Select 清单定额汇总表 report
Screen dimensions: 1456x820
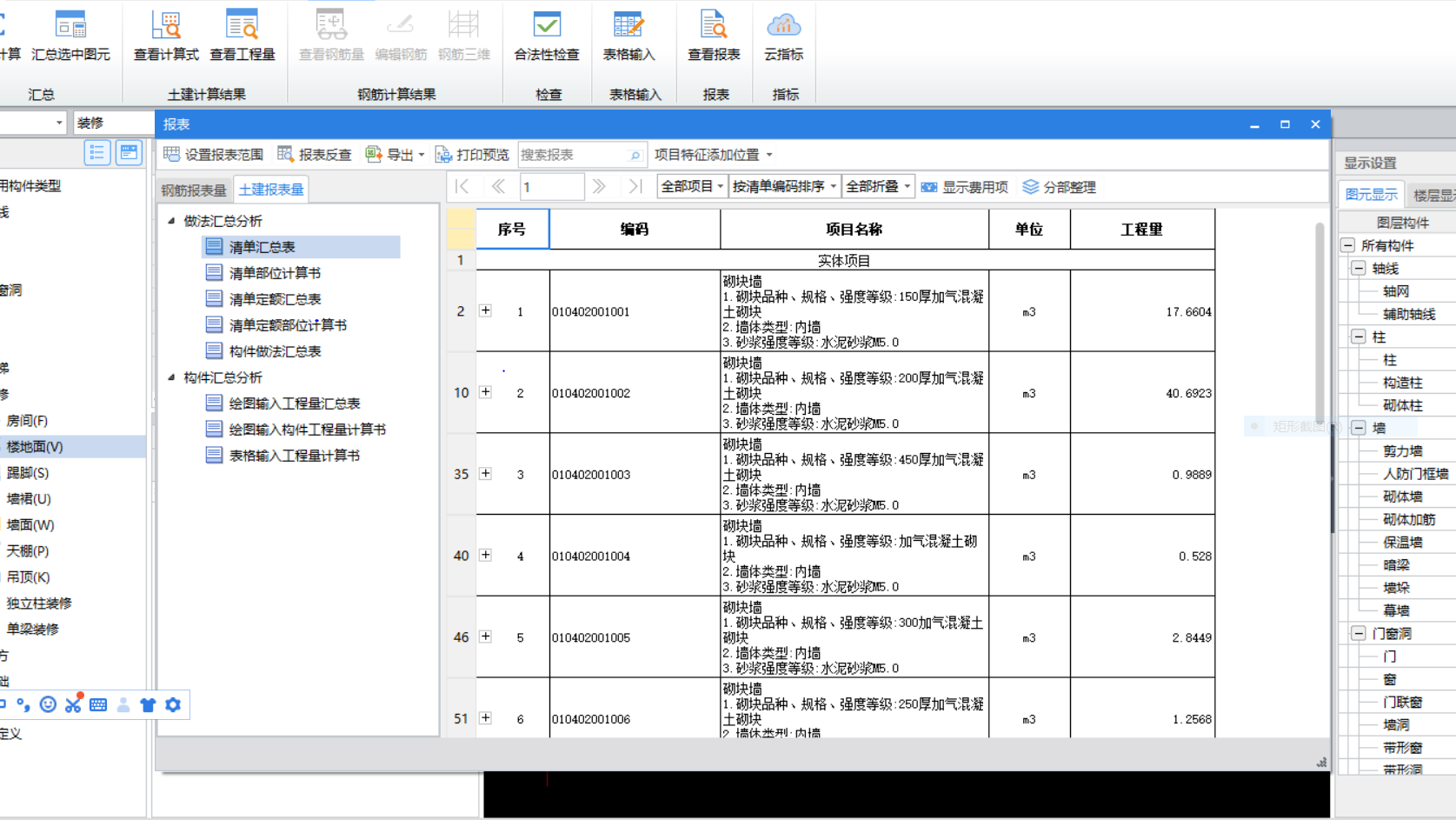click(x=263, y=299)
